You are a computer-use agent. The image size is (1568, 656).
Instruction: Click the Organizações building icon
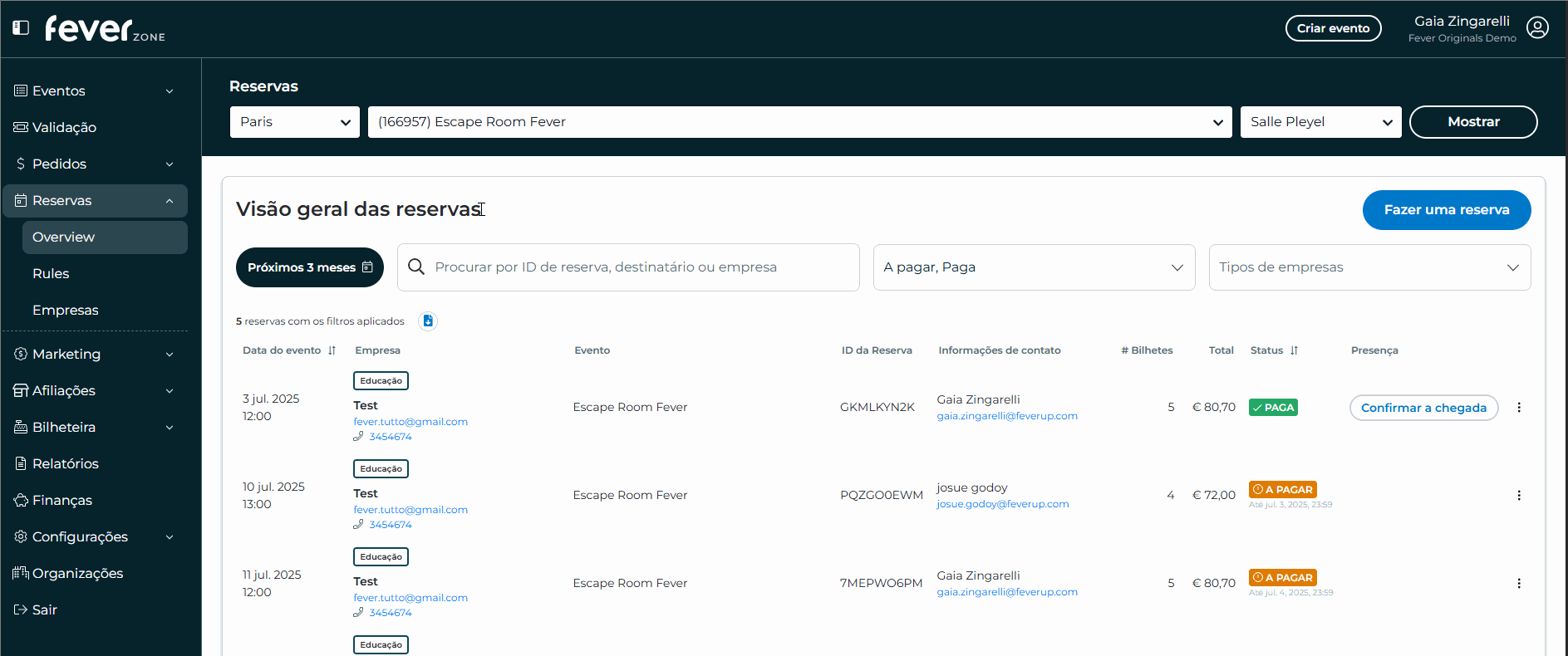[x=21, y=573]
